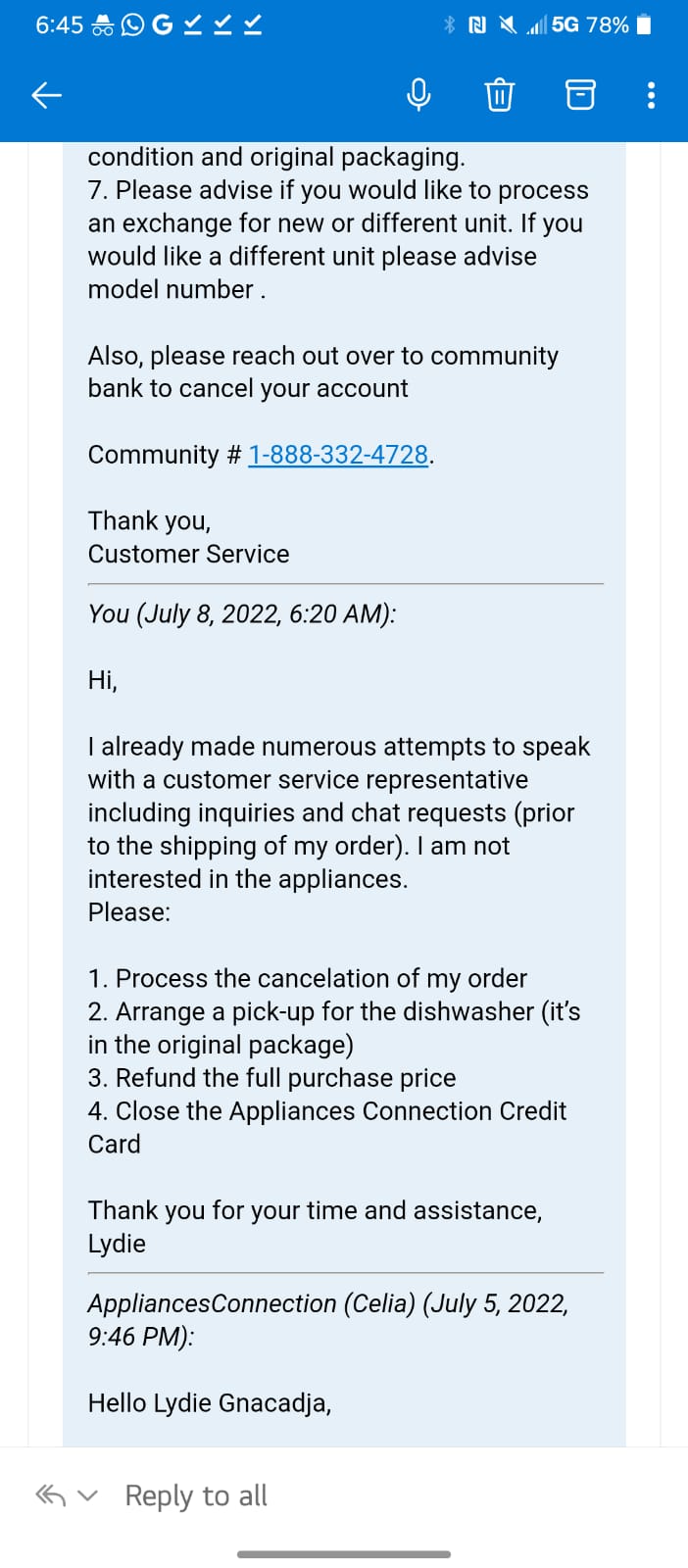Tap the 6:45 clock in status bar

(x=60, y=25)
